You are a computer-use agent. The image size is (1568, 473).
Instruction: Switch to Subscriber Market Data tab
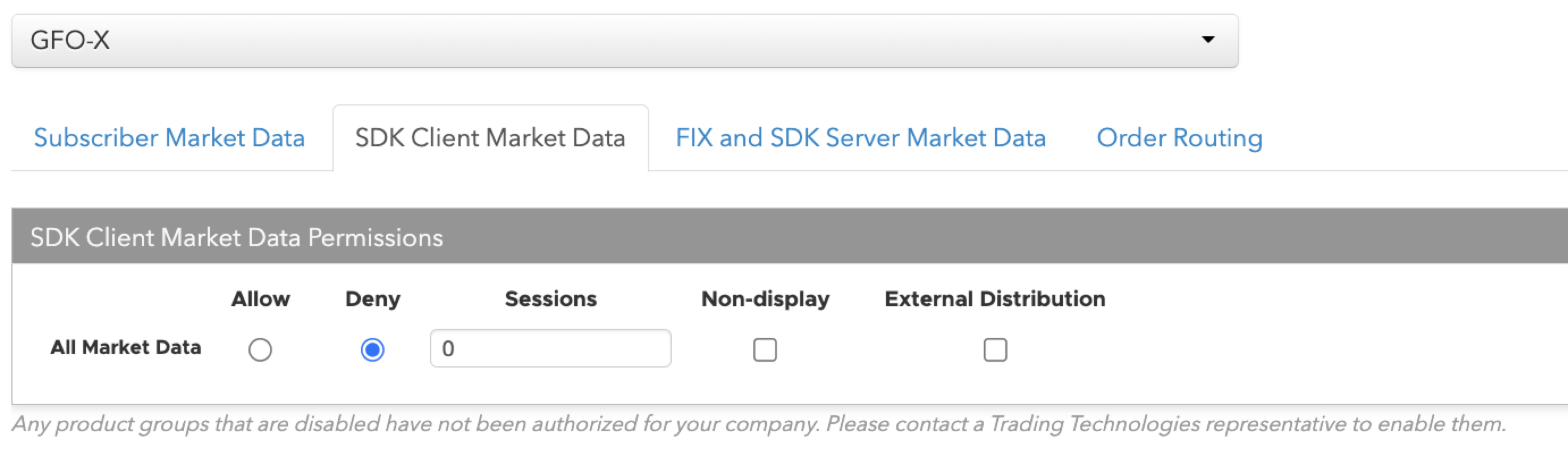169,138
